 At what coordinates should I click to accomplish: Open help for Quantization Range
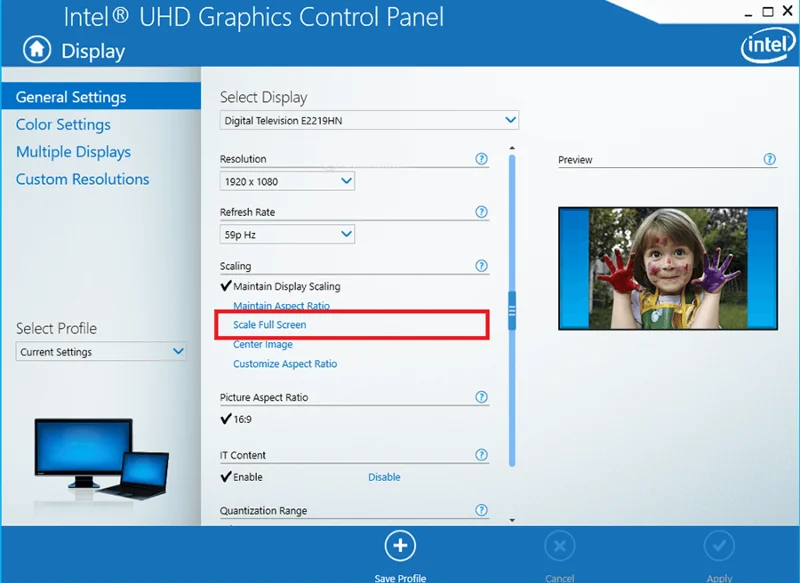[x=481, y=510]
